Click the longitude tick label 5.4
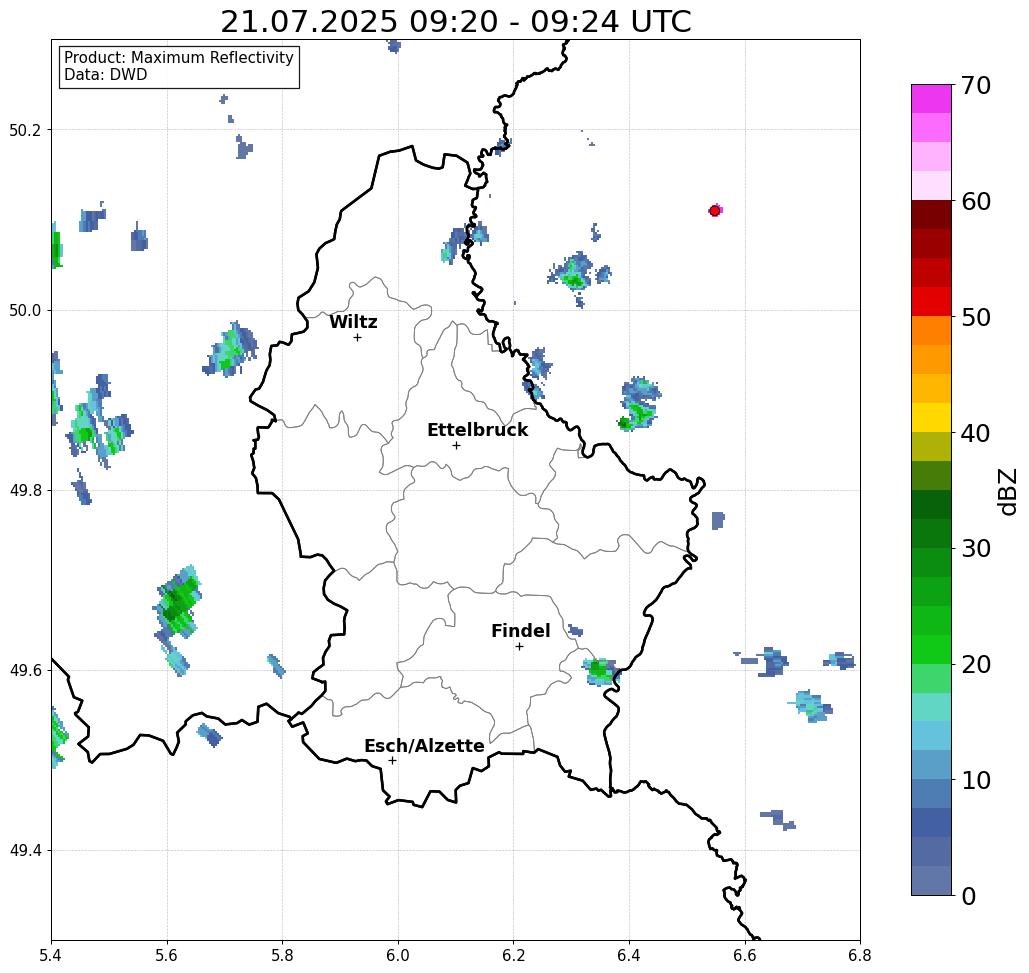 click(x=51, y=955)
